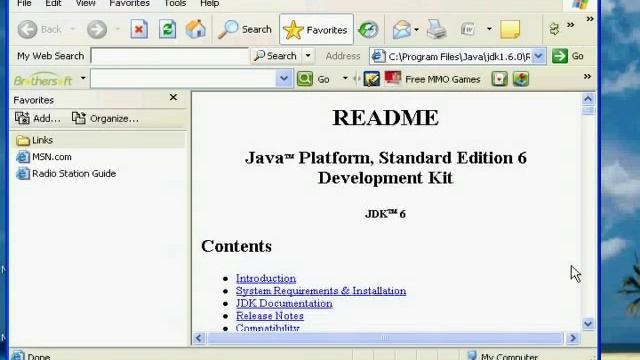Click the Windows flag logo
640x360 pixels.
pyautogui.click(x=580, y=4)
